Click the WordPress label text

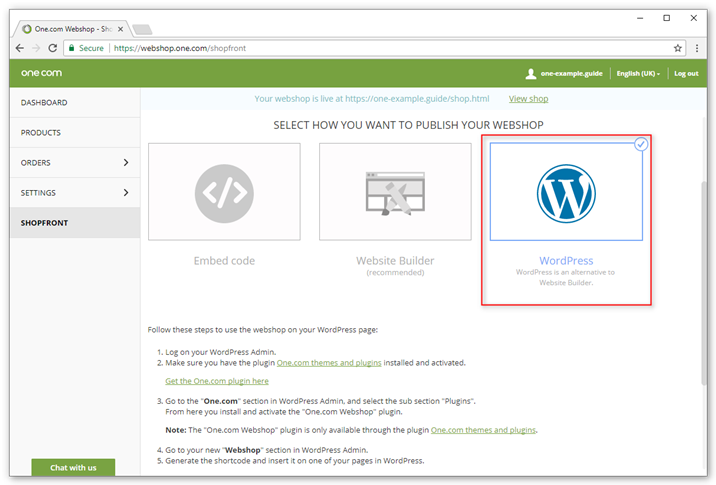[566, 261]
